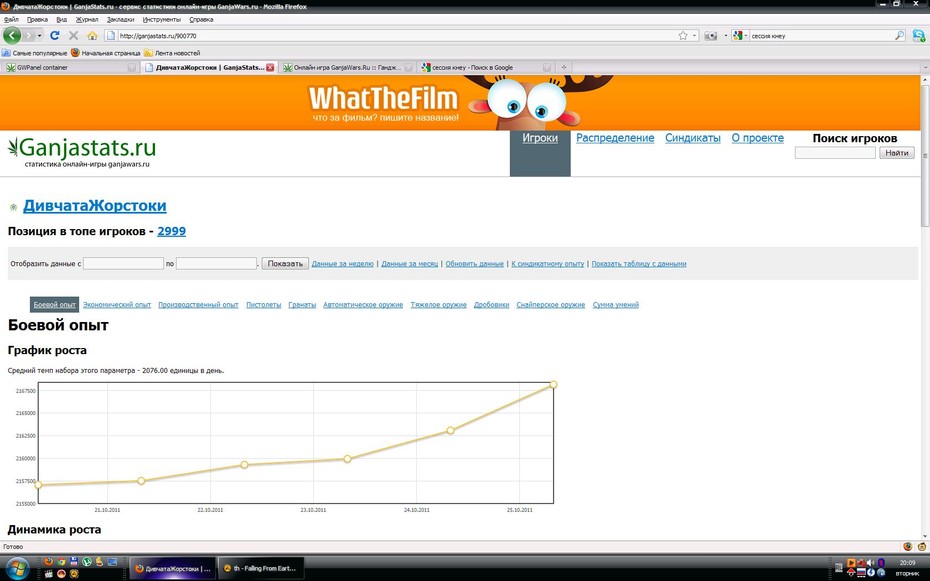
Task: Click the start date input field
Action: click(123, 263)
